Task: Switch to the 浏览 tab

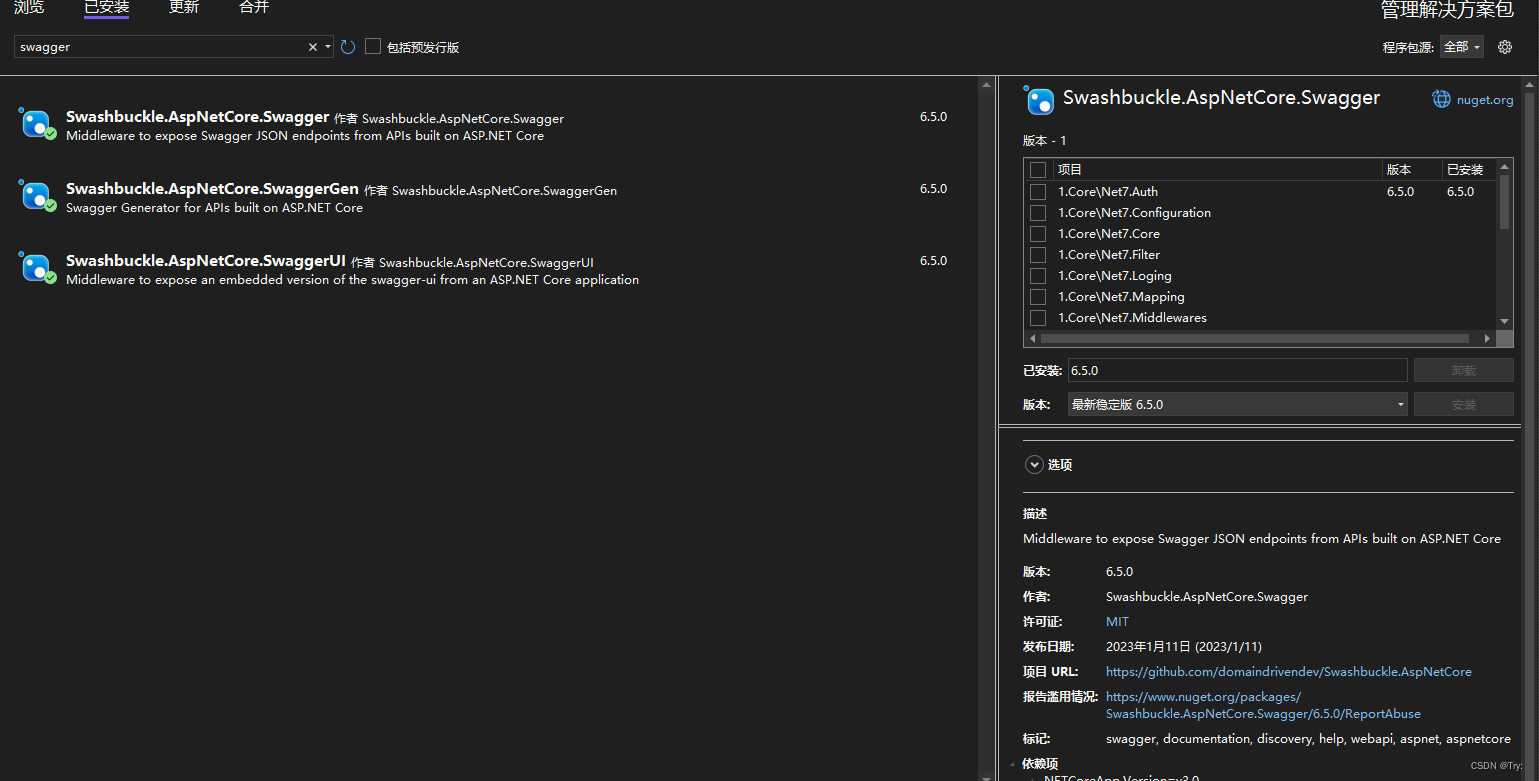Action: pyautogui.click(x=29, y=7)
